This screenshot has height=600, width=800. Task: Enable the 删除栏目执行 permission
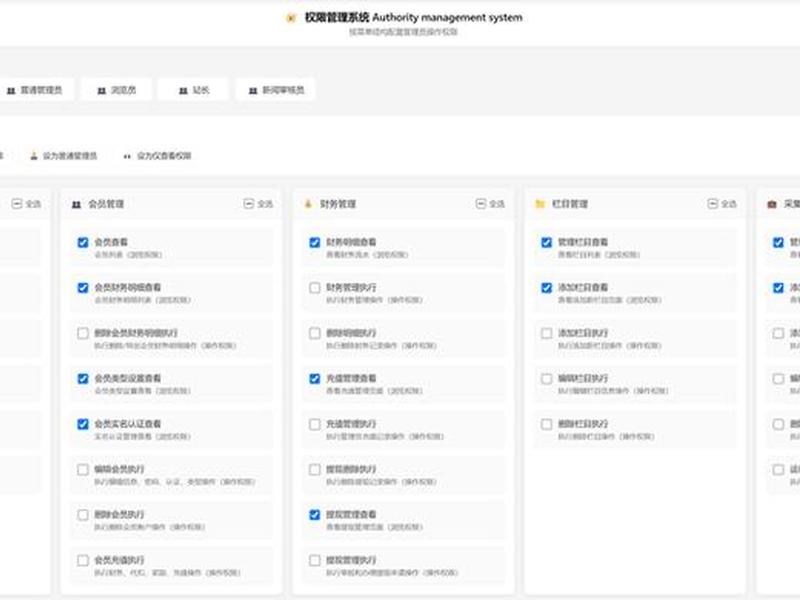click(x=546, y=424)
